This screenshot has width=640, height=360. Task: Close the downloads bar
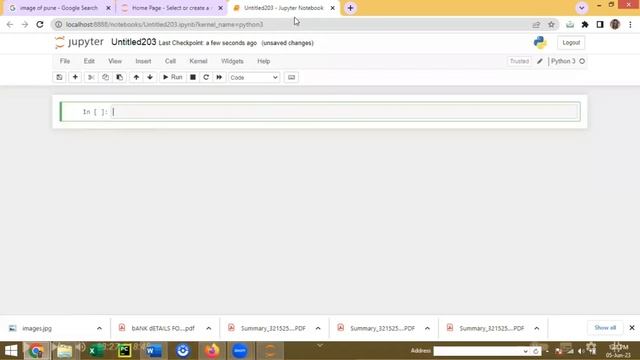click(x=632, y=328)
